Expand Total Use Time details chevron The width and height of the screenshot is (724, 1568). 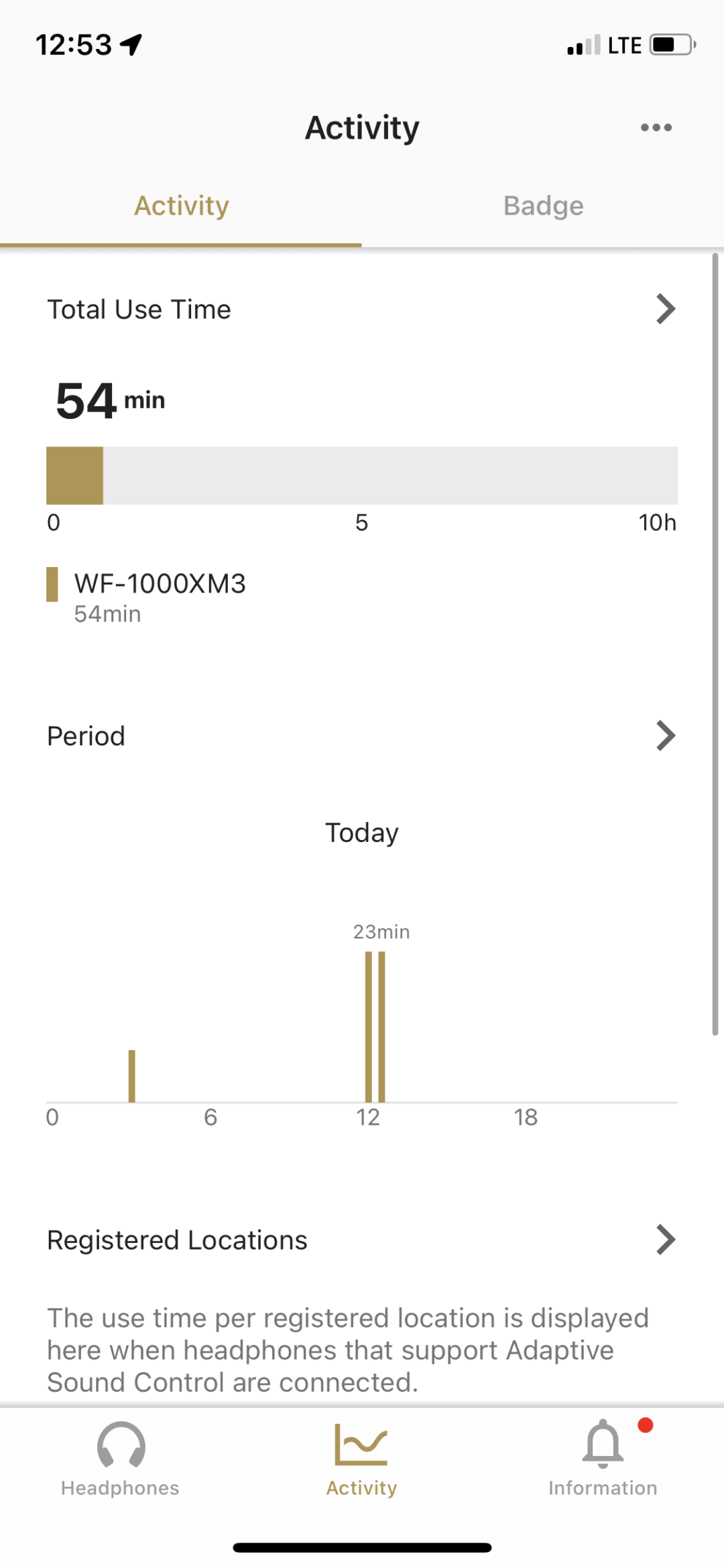[x=665, y=309]
